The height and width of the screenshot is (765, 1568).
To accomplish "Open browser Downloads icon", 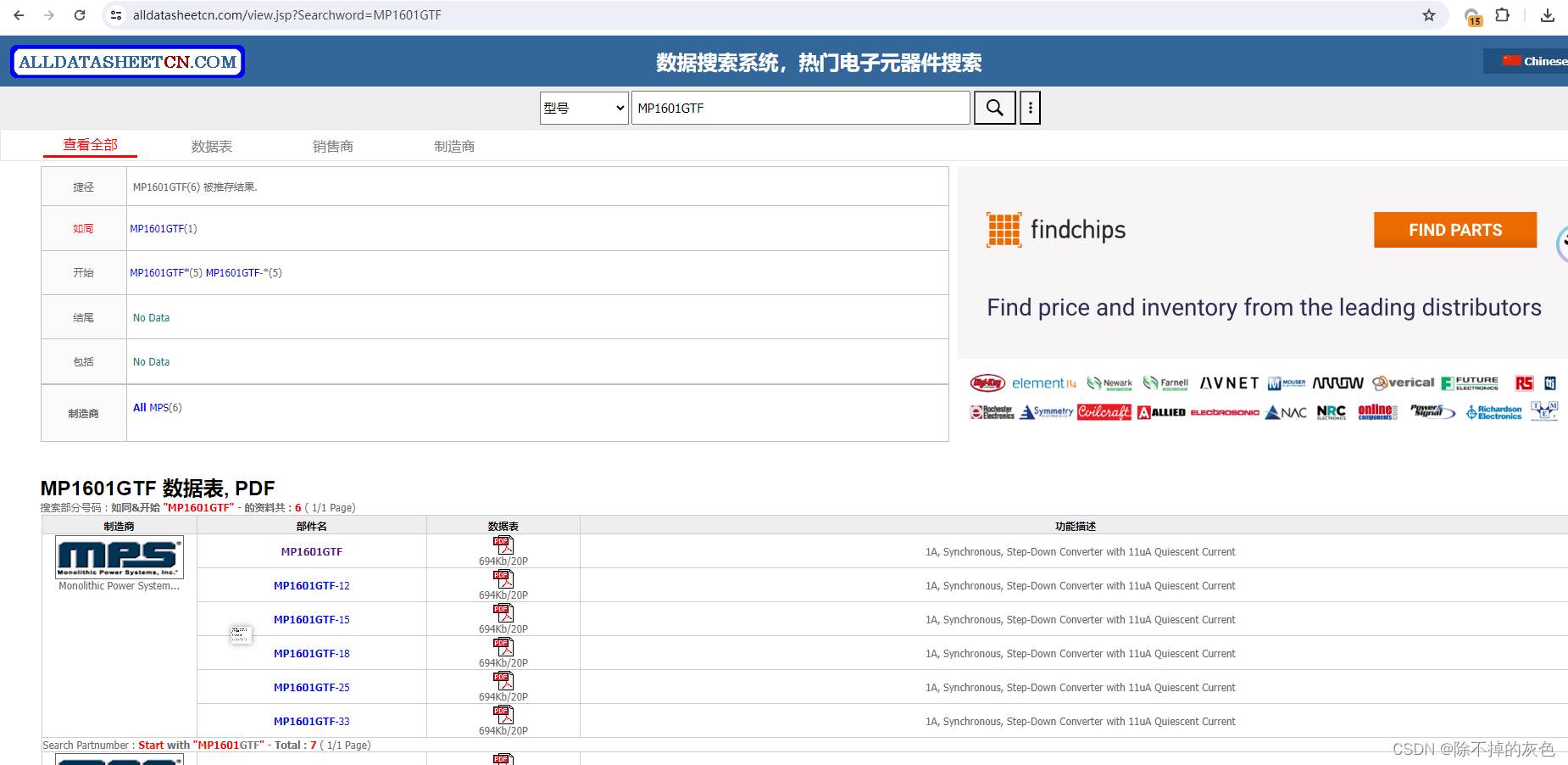I will [1548, 15].
